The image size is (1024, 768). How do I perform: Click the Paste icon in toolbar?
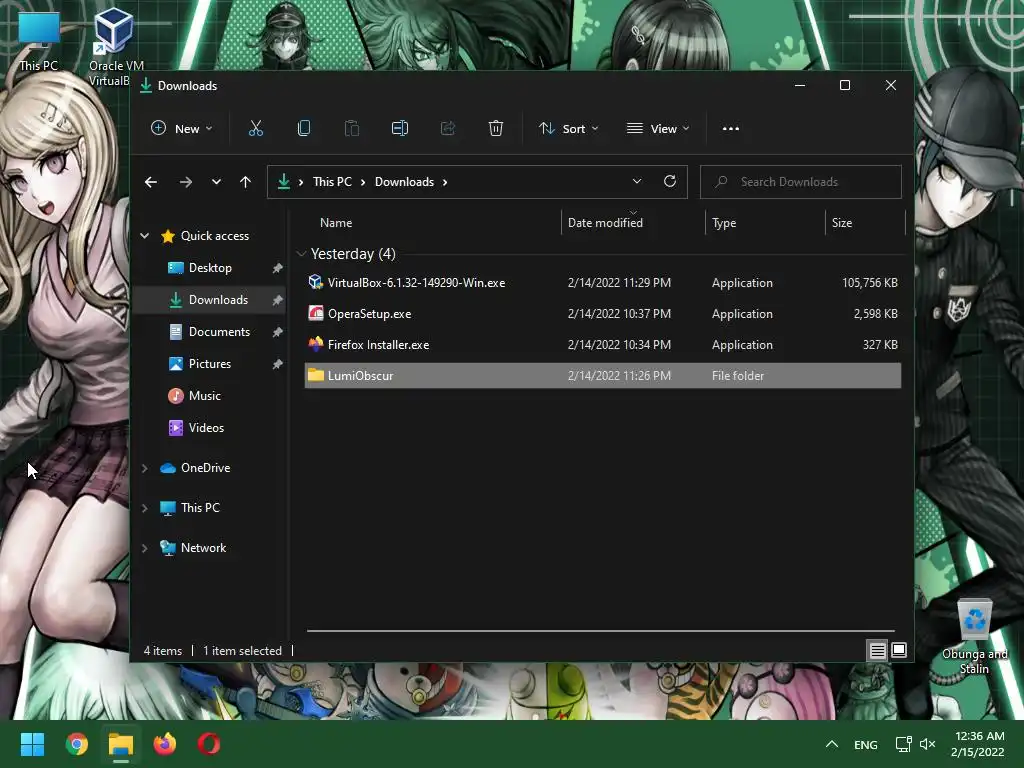(351, 129)
